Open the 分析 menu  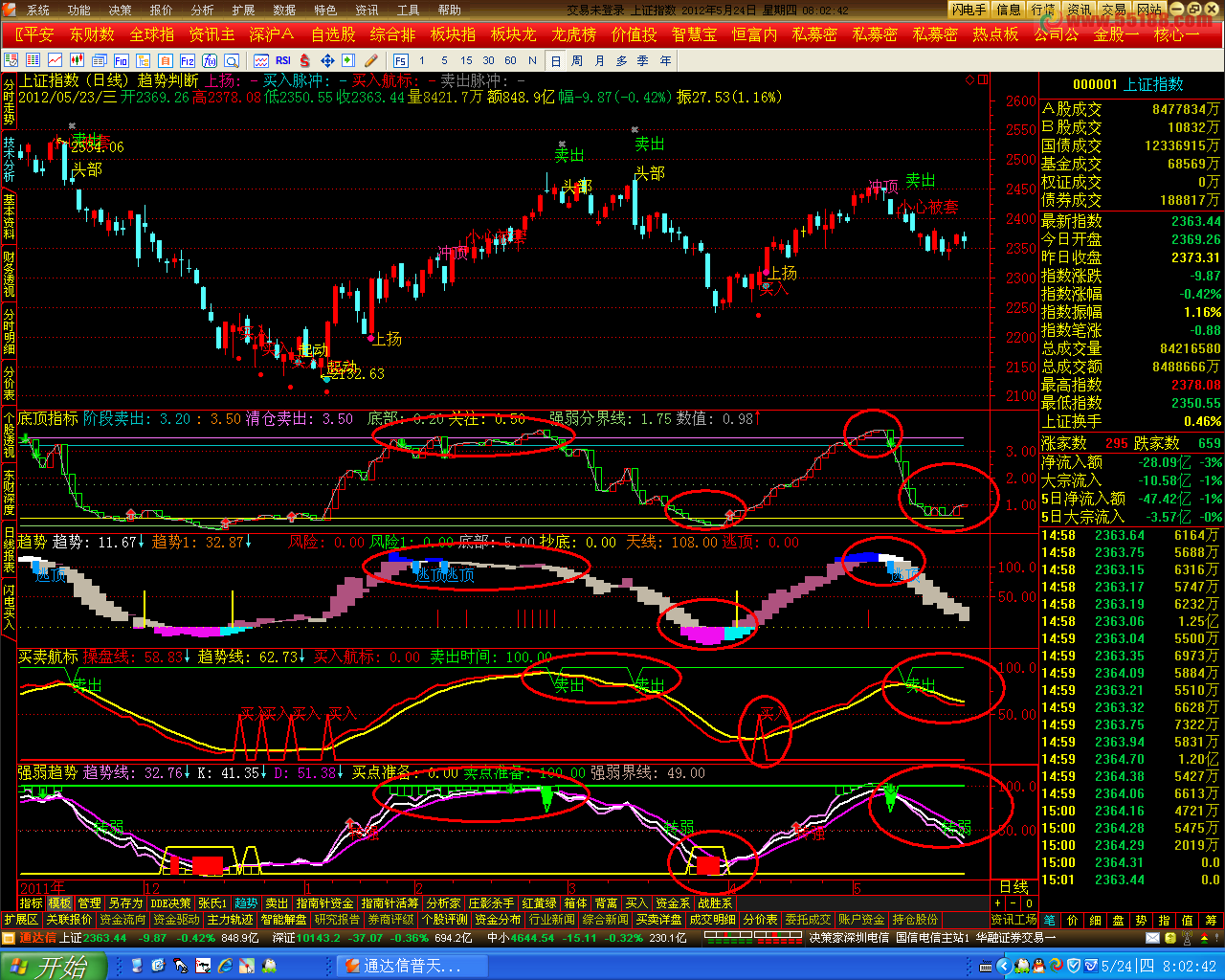[x=203, y=10]
